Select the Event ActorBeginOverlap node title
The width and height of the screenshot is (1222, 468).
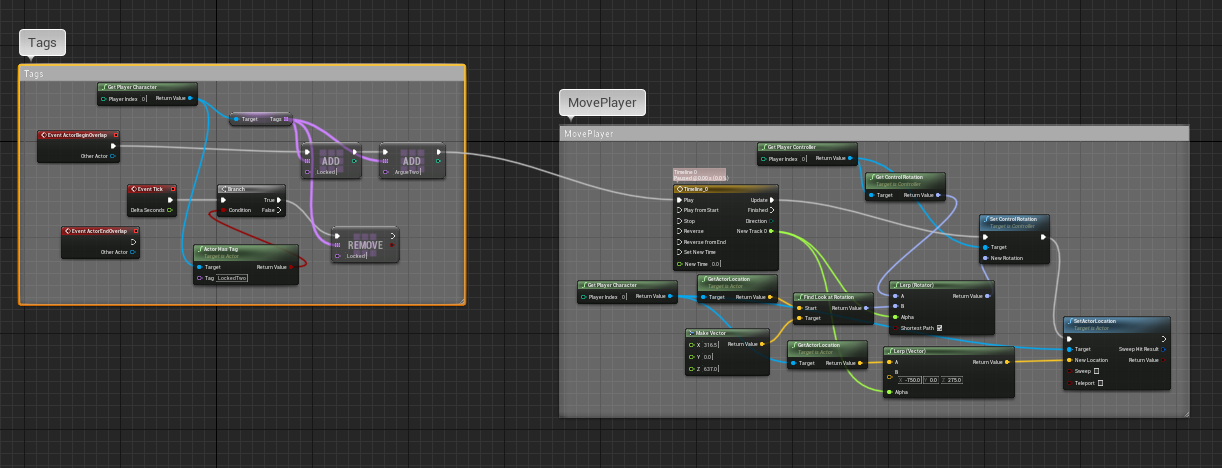(x=78, y=134)
